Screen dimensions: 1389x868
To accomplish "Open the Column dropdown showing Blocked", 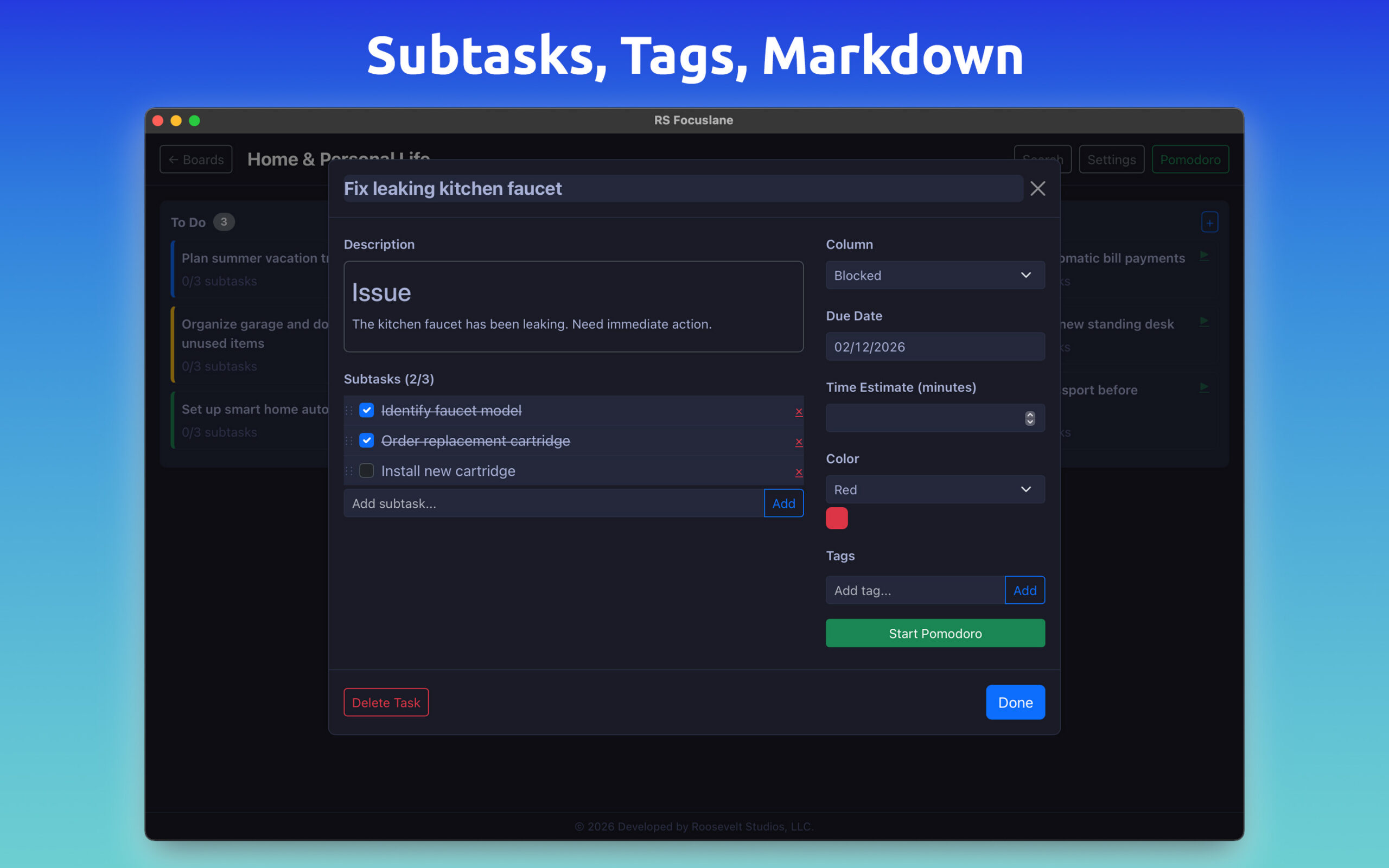I will pyautogui.click(x=934, y=276).
